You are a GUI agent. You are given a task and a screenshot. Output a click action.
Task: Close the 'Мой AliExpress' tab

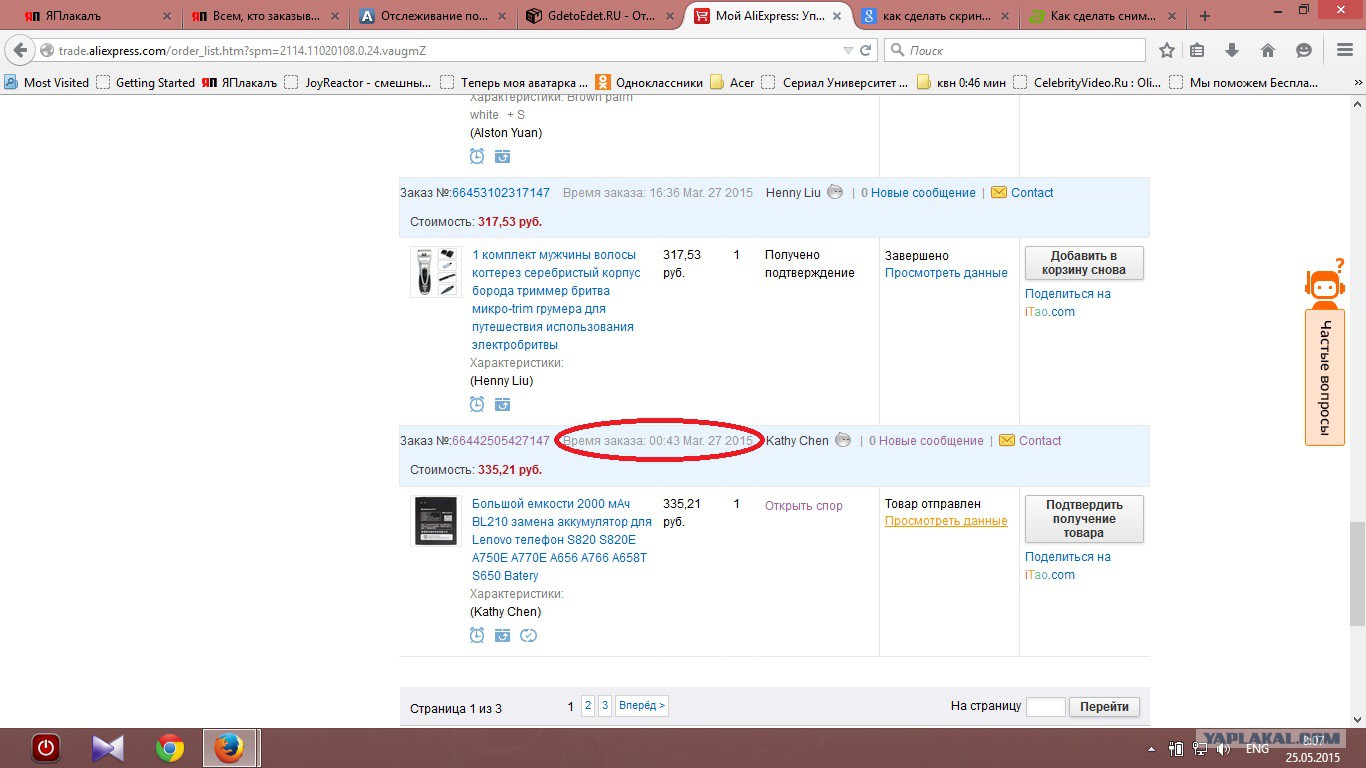838,16
